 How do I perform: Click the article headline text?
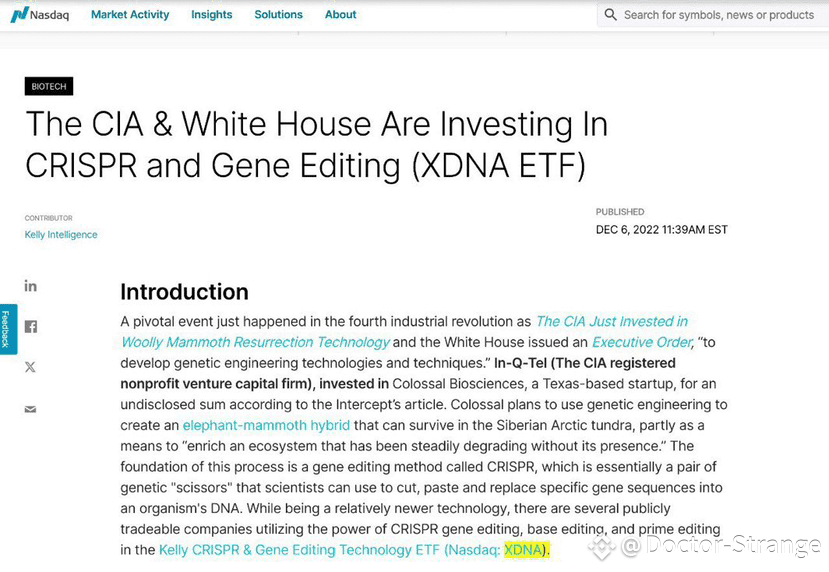click(x=316, y=144)
